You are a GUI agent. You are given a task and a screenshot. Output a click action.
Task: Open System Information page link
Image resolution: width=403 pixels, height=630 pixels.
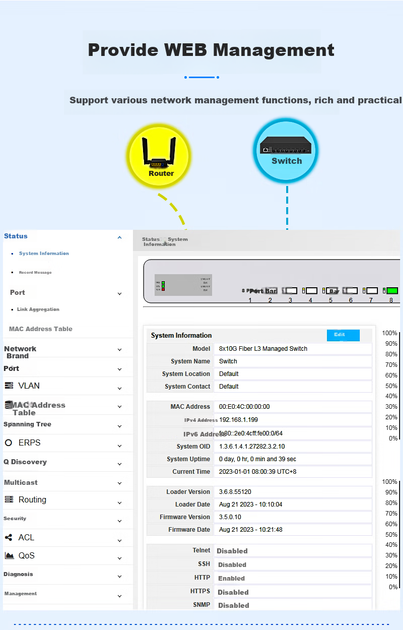tap(44, 254)
